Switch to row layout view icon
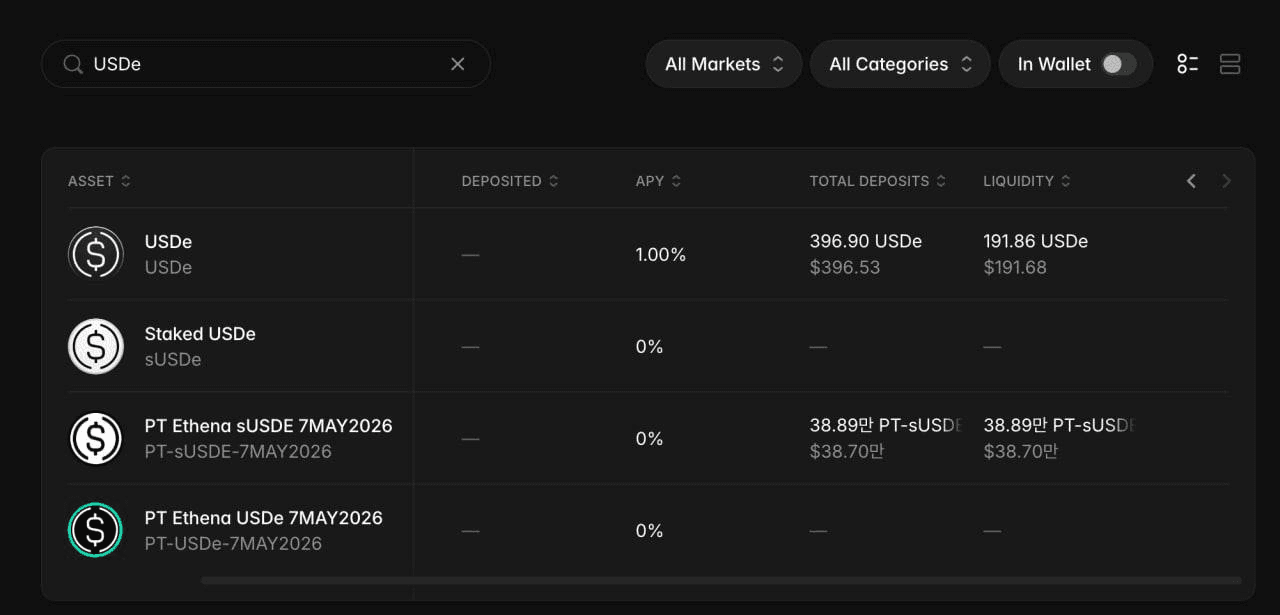The height and width of the screenshot is (615, 1280). (1230, 63)
